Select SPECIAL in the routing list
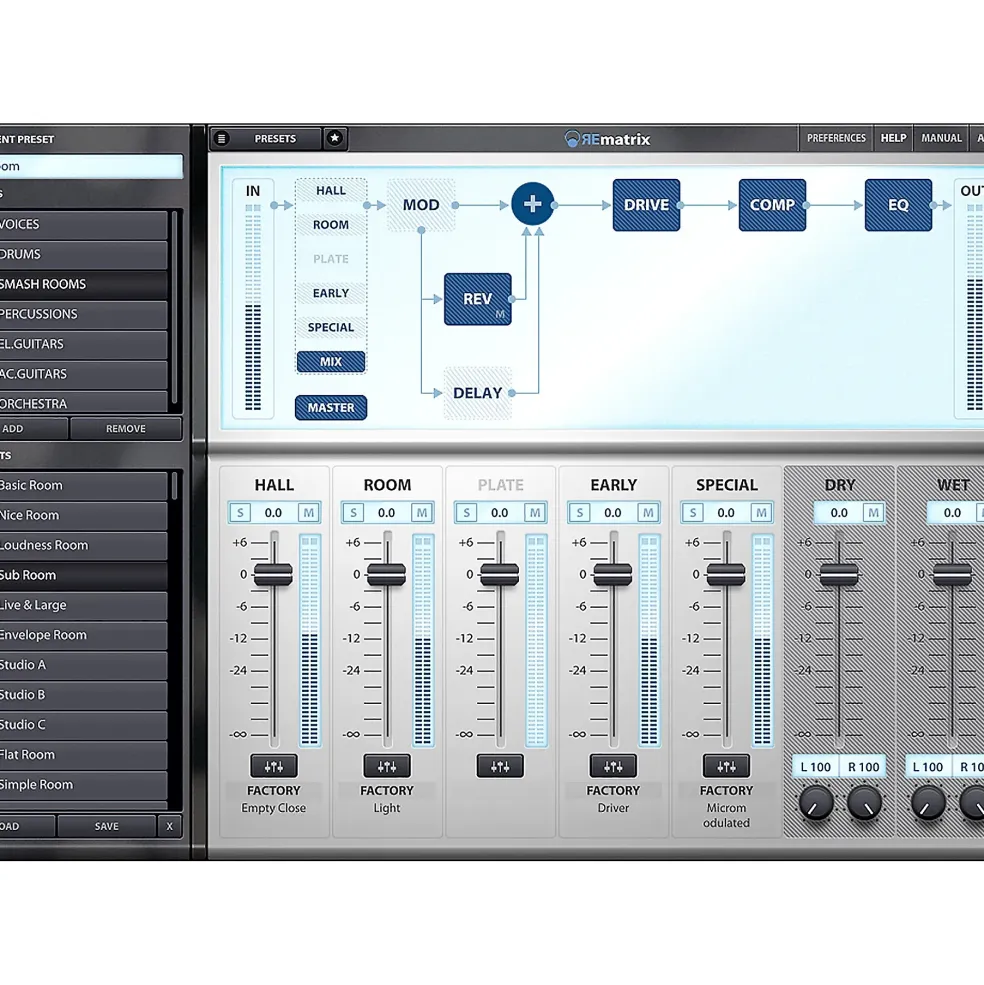Viewport: 984px width, 985px height. [331, 327]
